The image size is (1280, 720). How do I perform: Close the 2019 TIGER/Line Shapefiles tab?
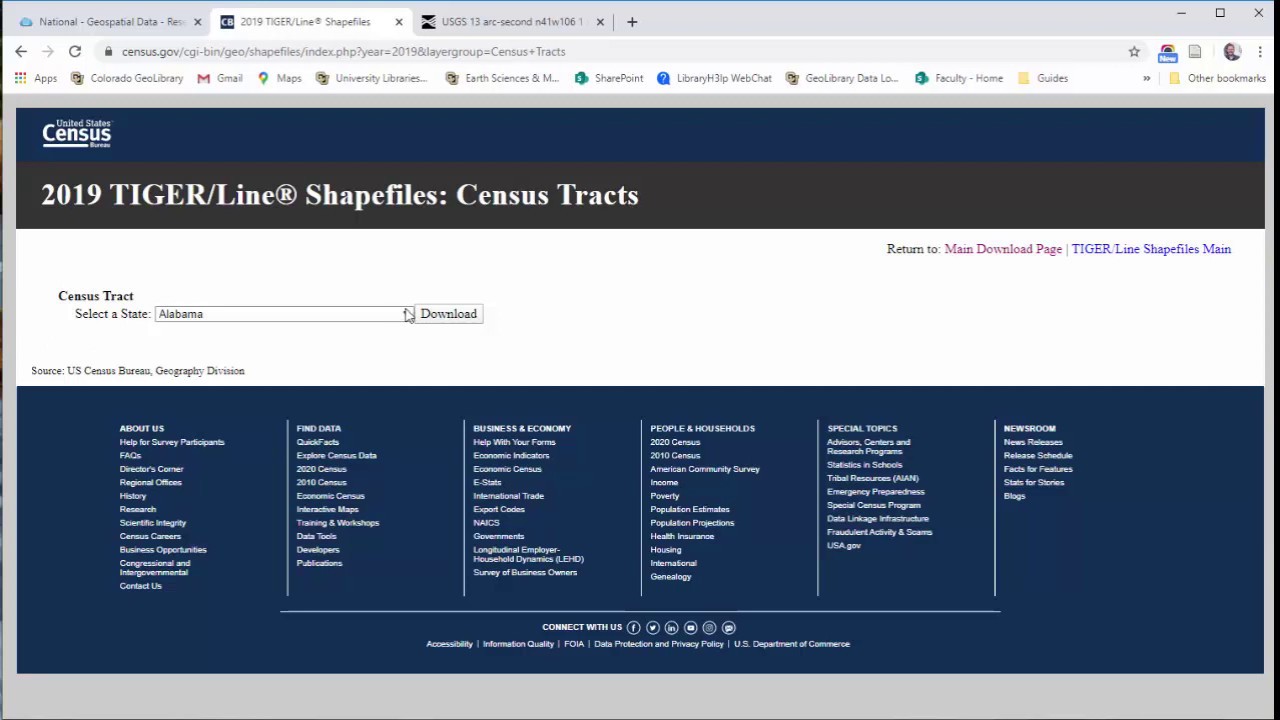[399, 21]
